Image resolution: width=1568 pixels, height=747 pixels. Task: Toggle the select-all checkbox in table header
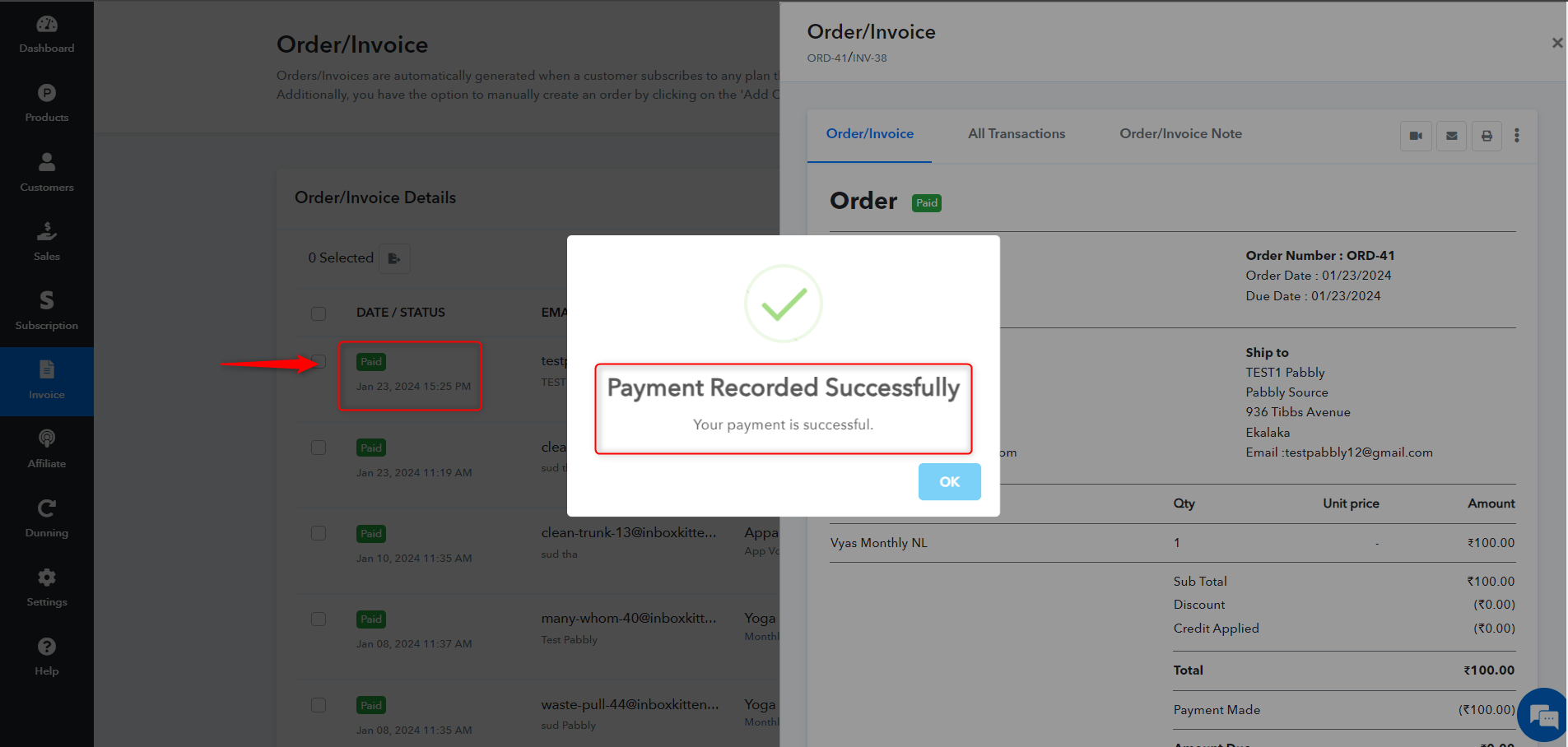pyautogui.click(x=319, y=313)
